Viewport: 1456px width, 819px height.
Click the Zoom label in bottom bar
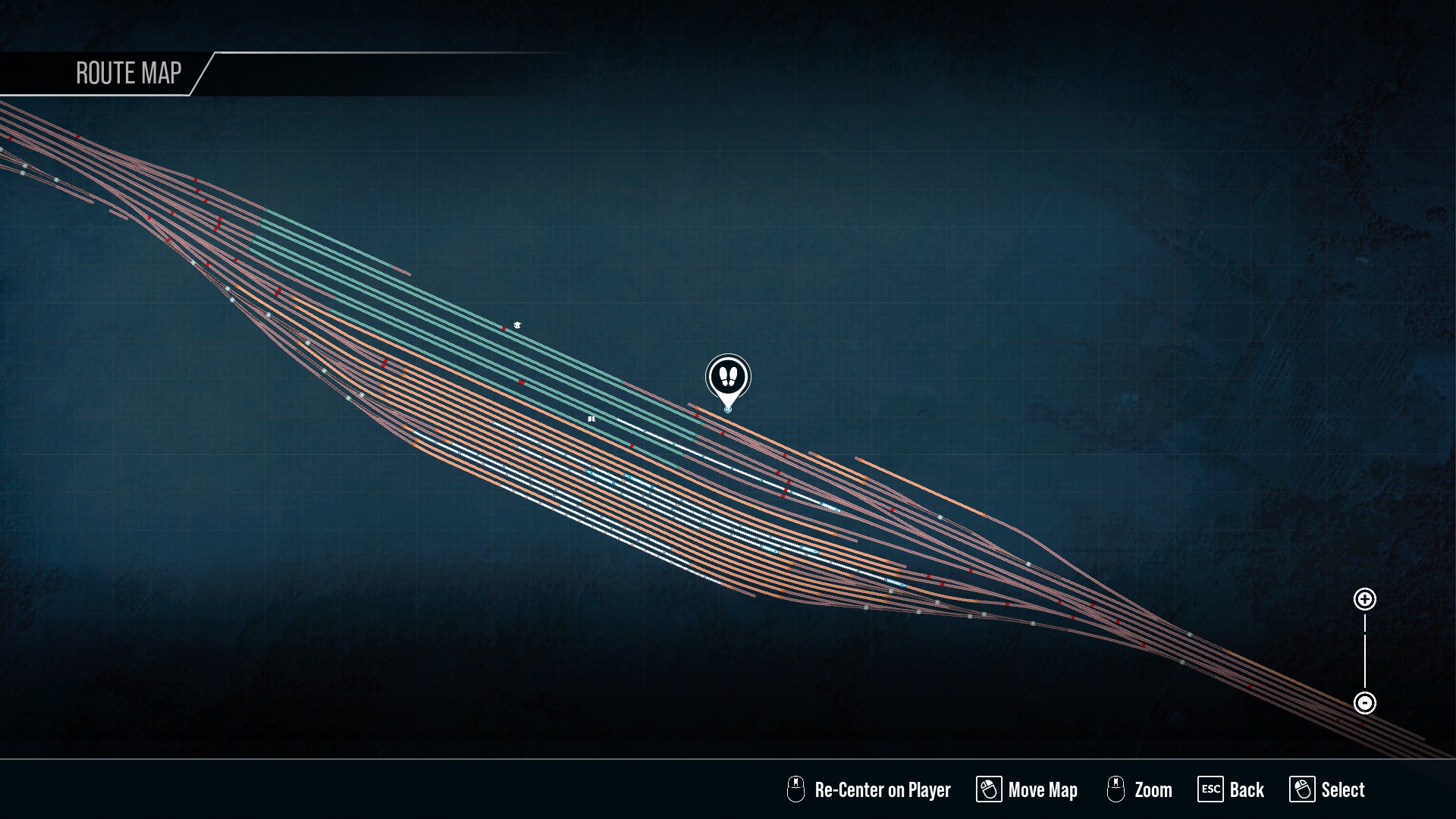pyautogui.click(x=1153, y=790)
